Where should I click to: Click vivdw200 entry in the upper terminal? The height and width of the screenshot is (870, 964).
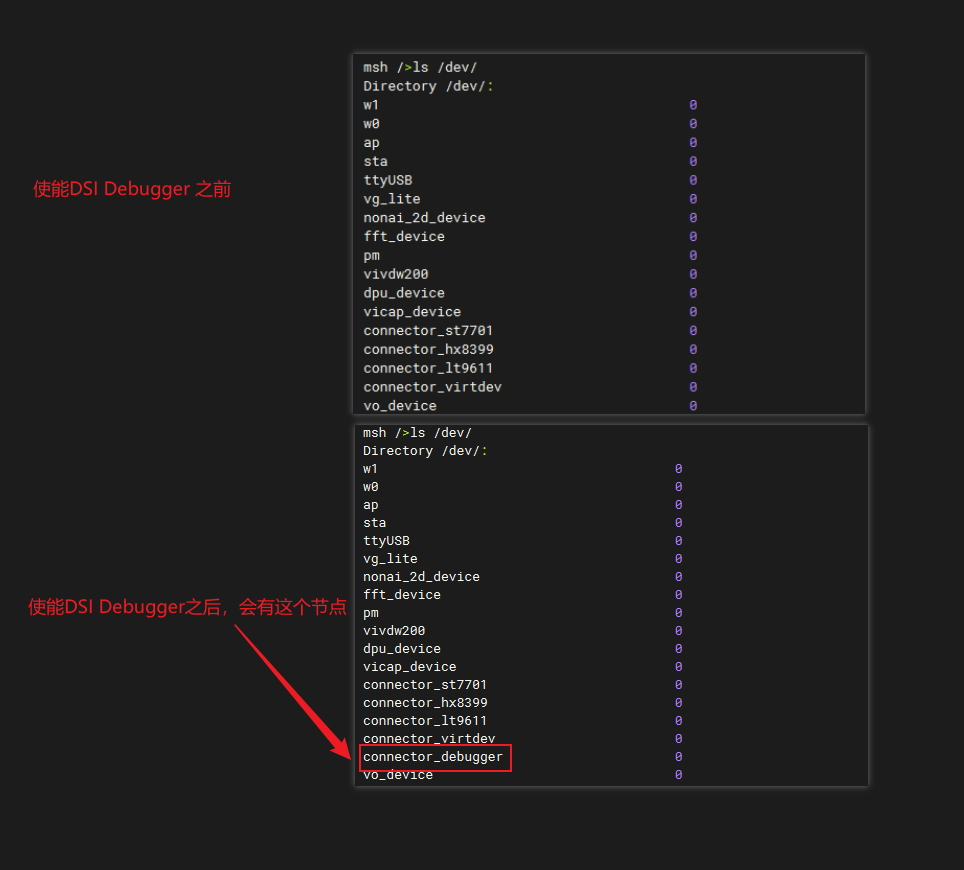(396, 274)
